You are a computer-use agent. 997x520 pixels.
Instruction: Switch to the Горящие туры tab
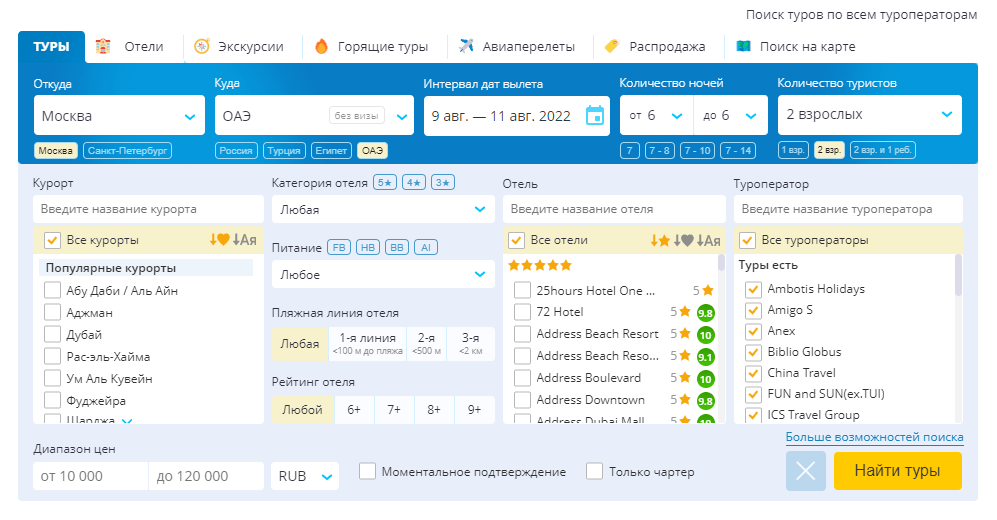383,46
